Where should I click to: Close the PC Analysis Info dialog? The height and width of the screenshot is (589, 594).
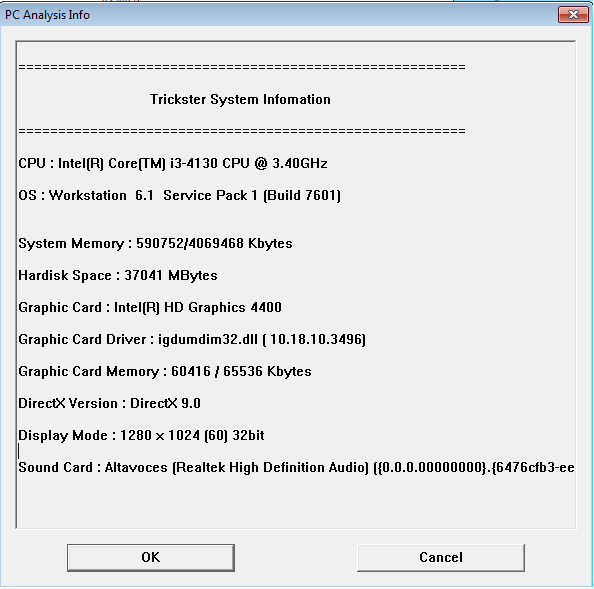point(573,15)
